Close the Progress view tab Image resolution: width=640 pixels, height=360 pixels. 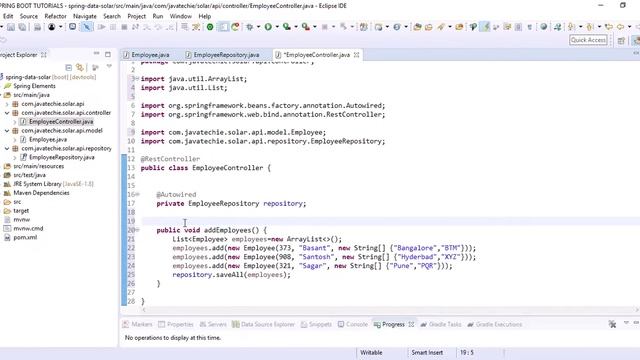tap(411, 324)
